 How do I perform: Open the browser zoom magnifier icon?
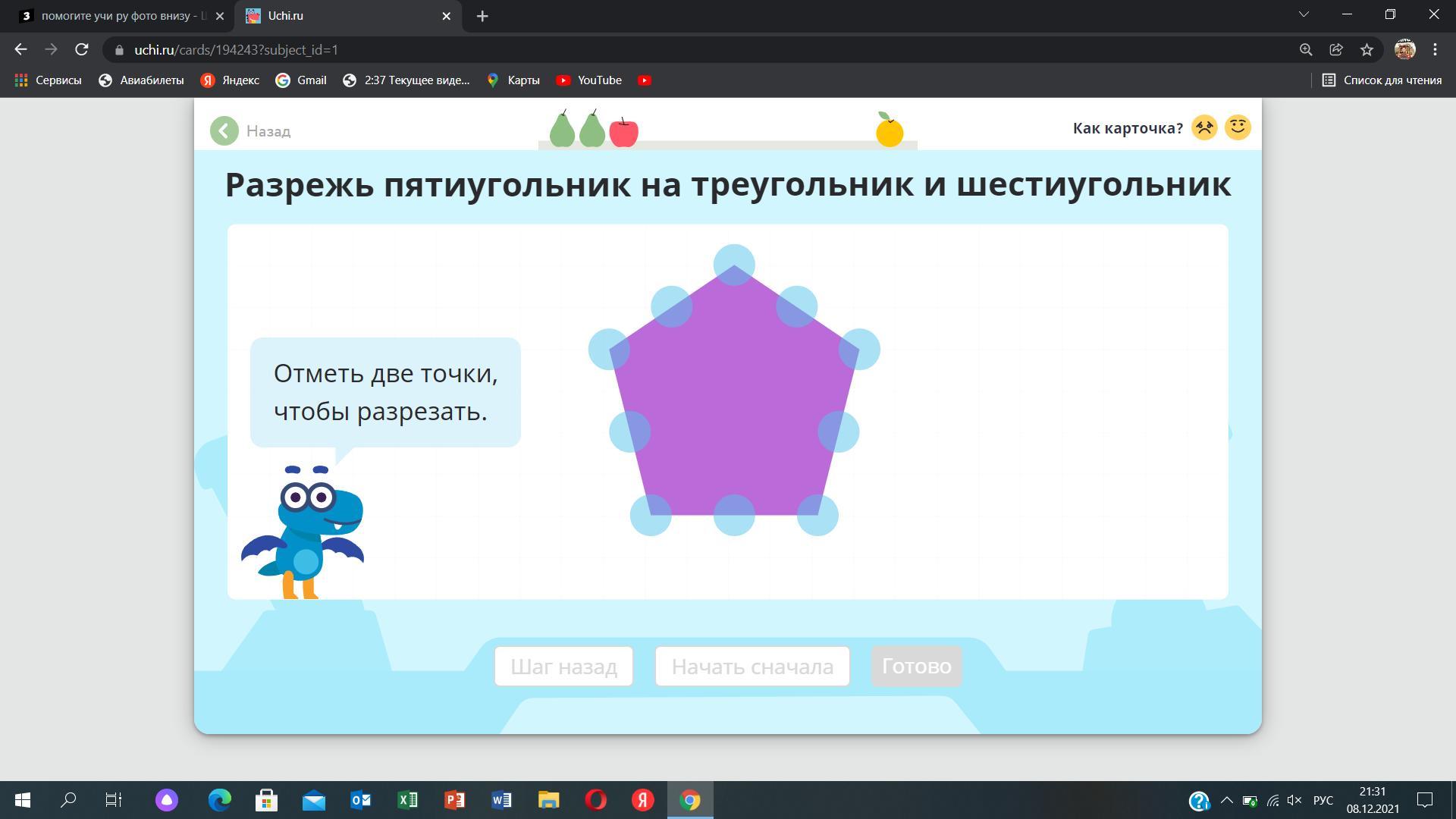coord(1306,50)
